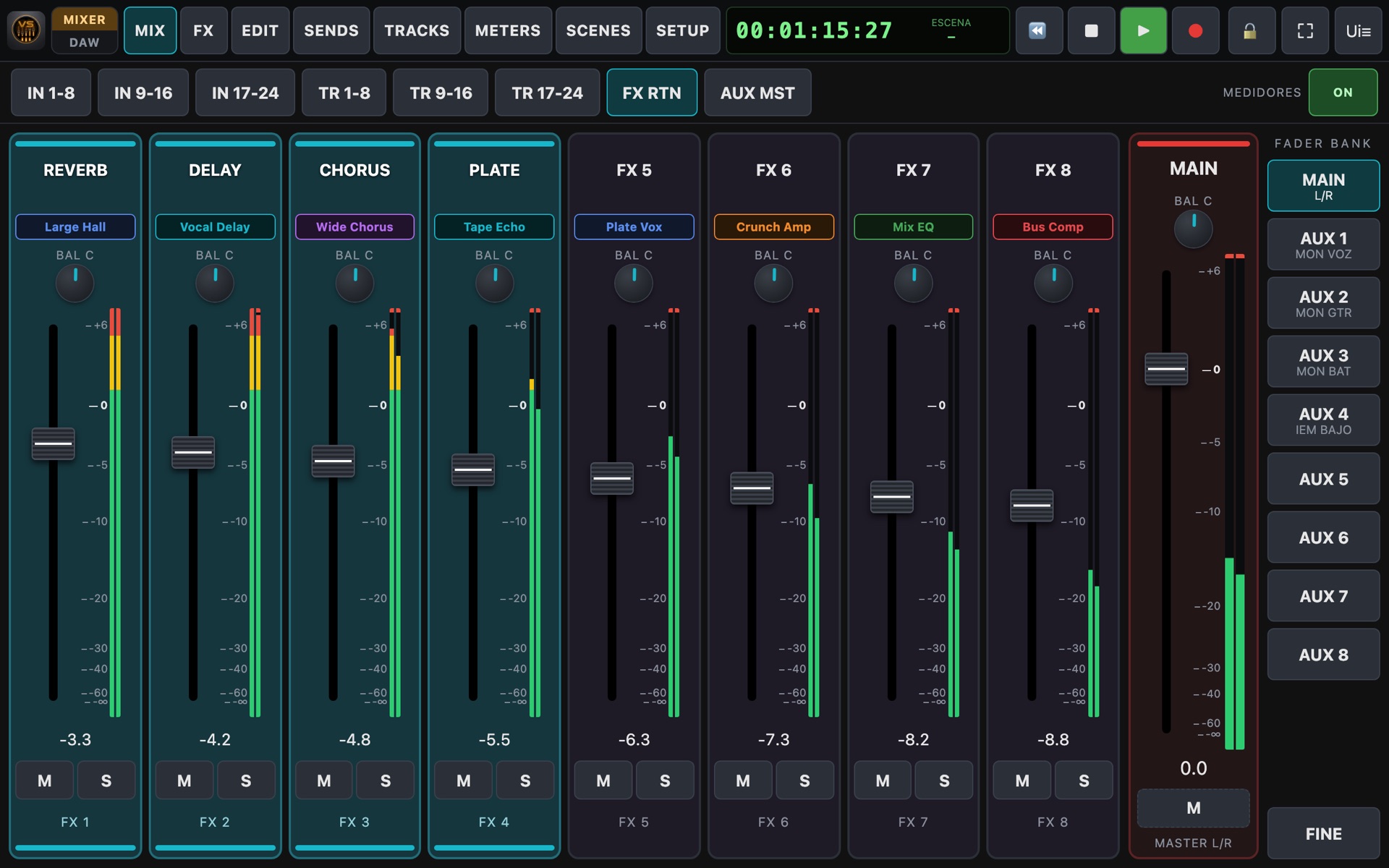Switch to the SENDS tab

click(x=331, y=30)
